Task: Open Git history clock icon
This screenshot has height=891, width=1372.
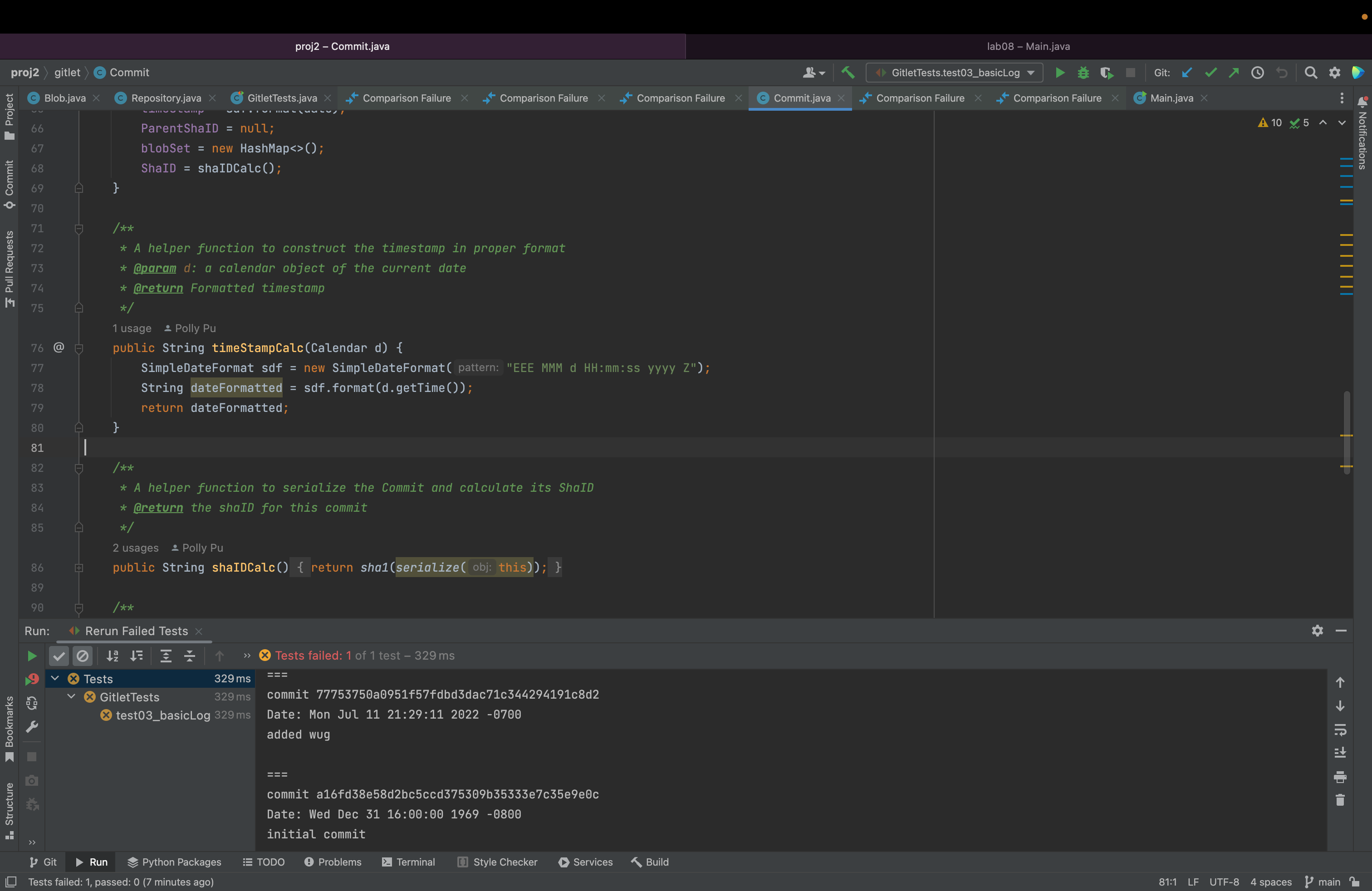Action: point(1257,73)
